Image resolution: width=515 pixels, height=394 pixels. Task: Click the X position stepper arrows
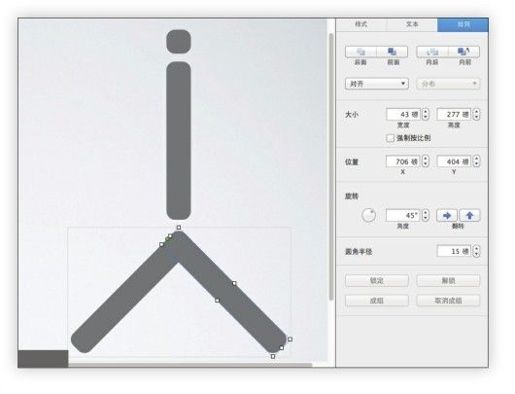coord(425,162)
